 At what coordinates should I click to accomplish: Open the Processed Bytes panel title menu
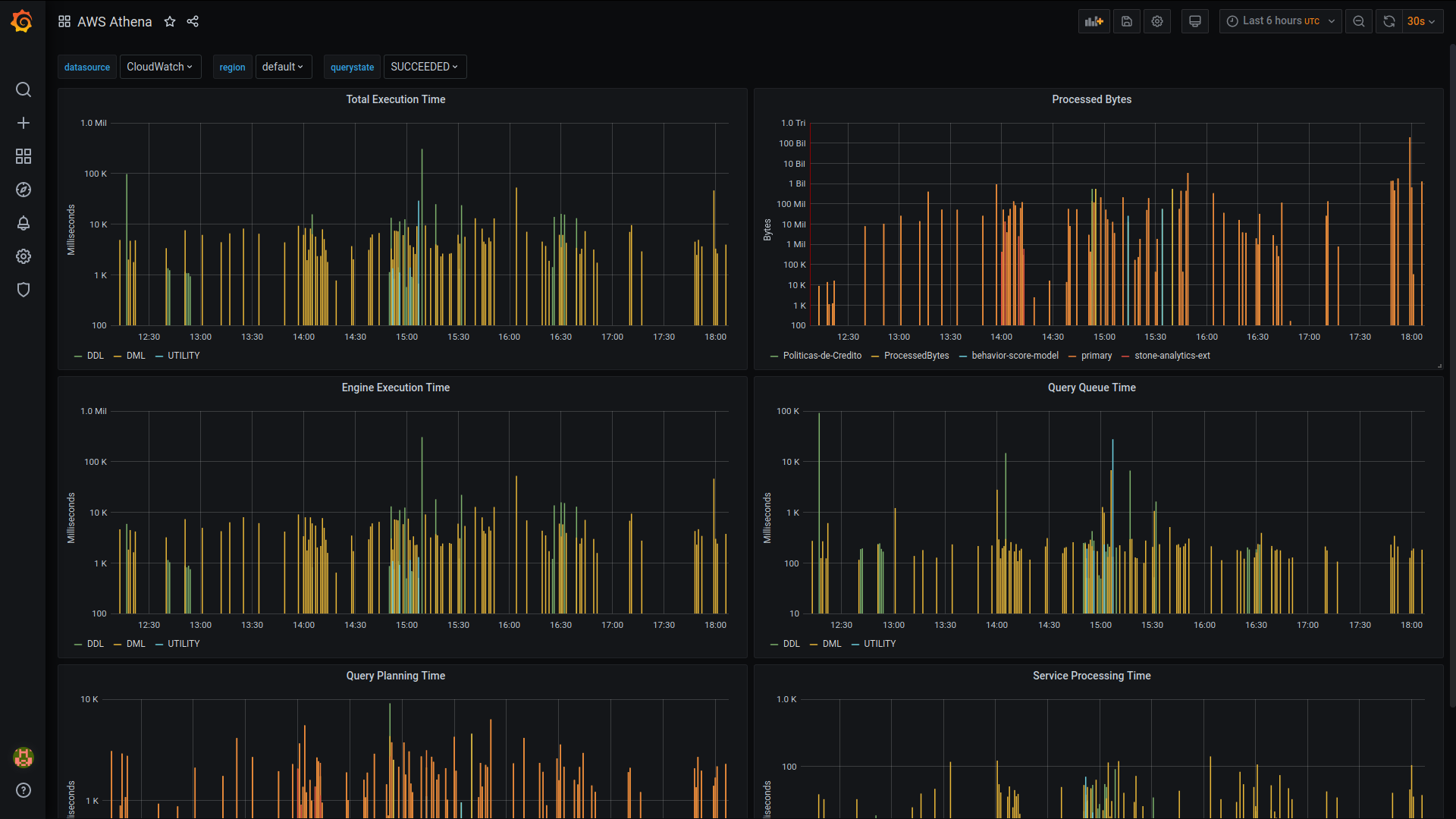[x=1091, y=99]
